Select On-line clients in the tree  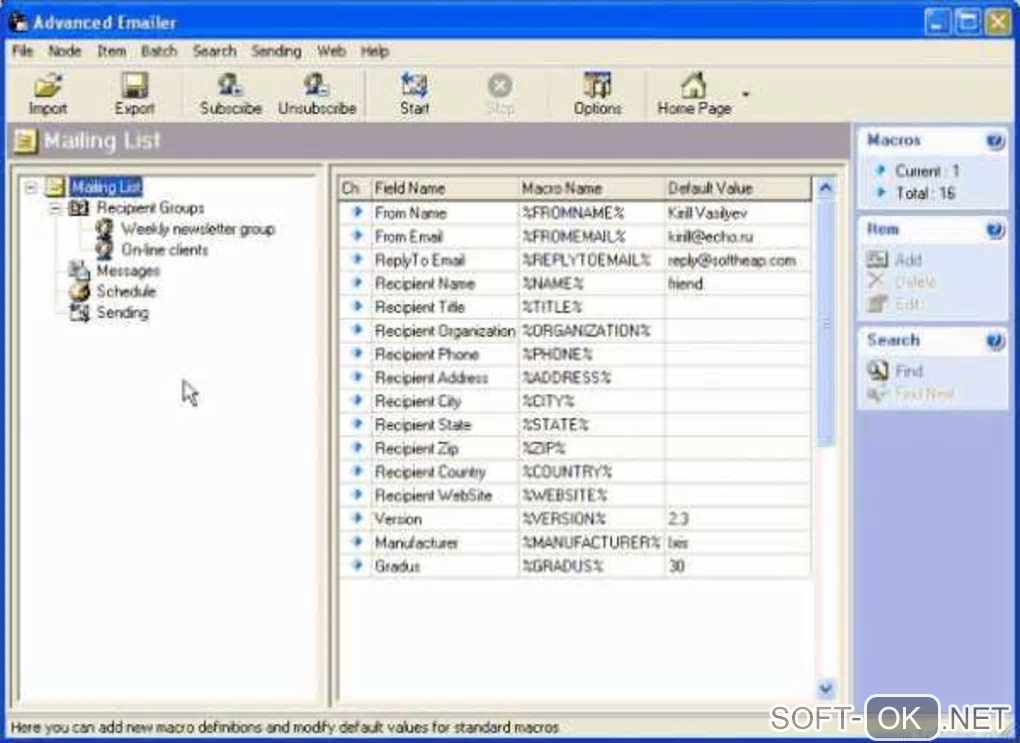click(165, 250)
